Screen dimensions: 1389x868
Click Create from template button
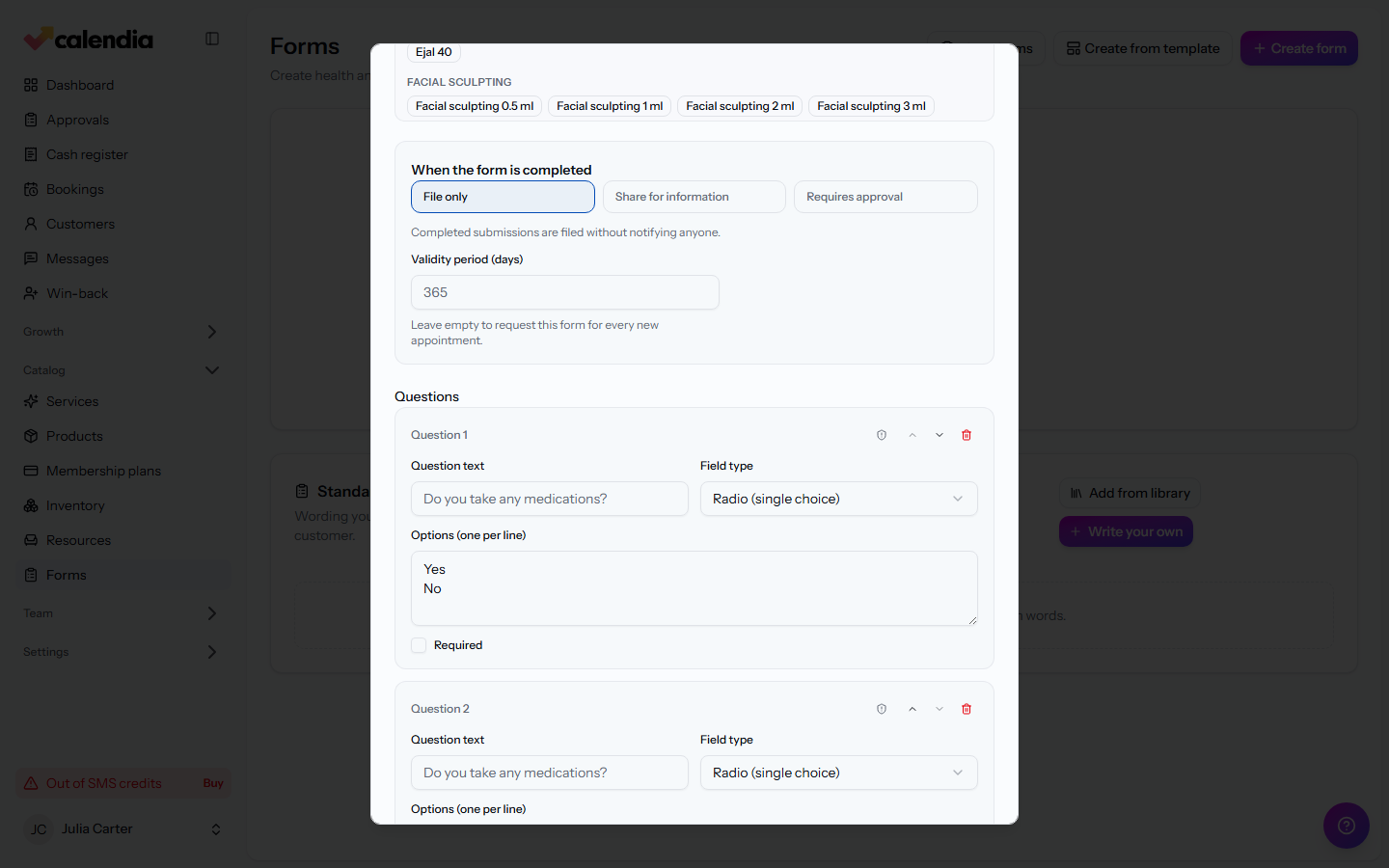(1143, 48)
